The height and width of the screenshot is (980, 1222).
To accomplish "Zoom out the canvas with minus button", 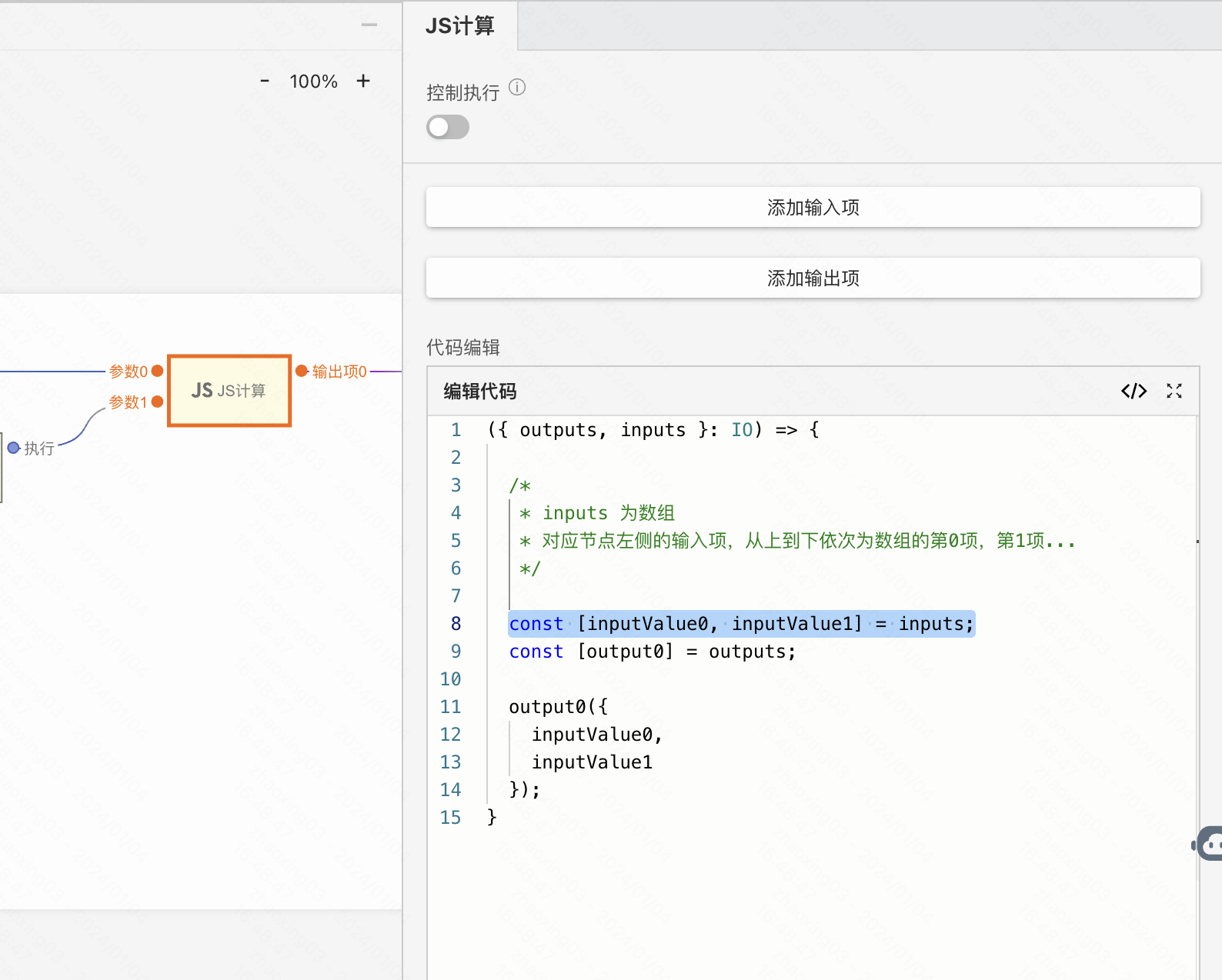I will 265,81.
